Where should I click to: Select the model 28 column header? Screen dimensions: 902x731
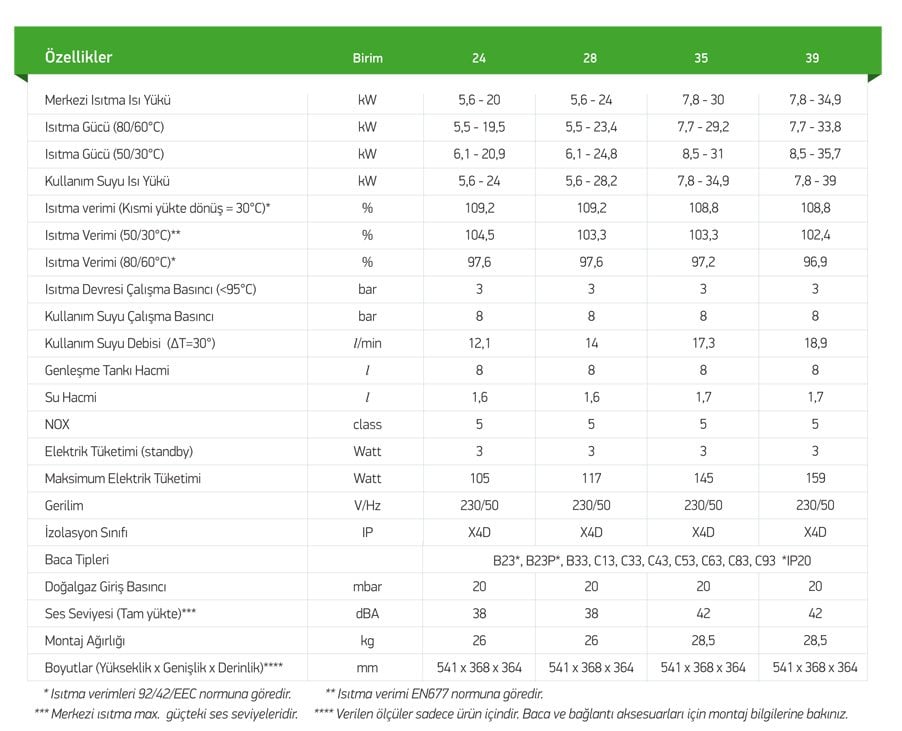click(590, 58)
